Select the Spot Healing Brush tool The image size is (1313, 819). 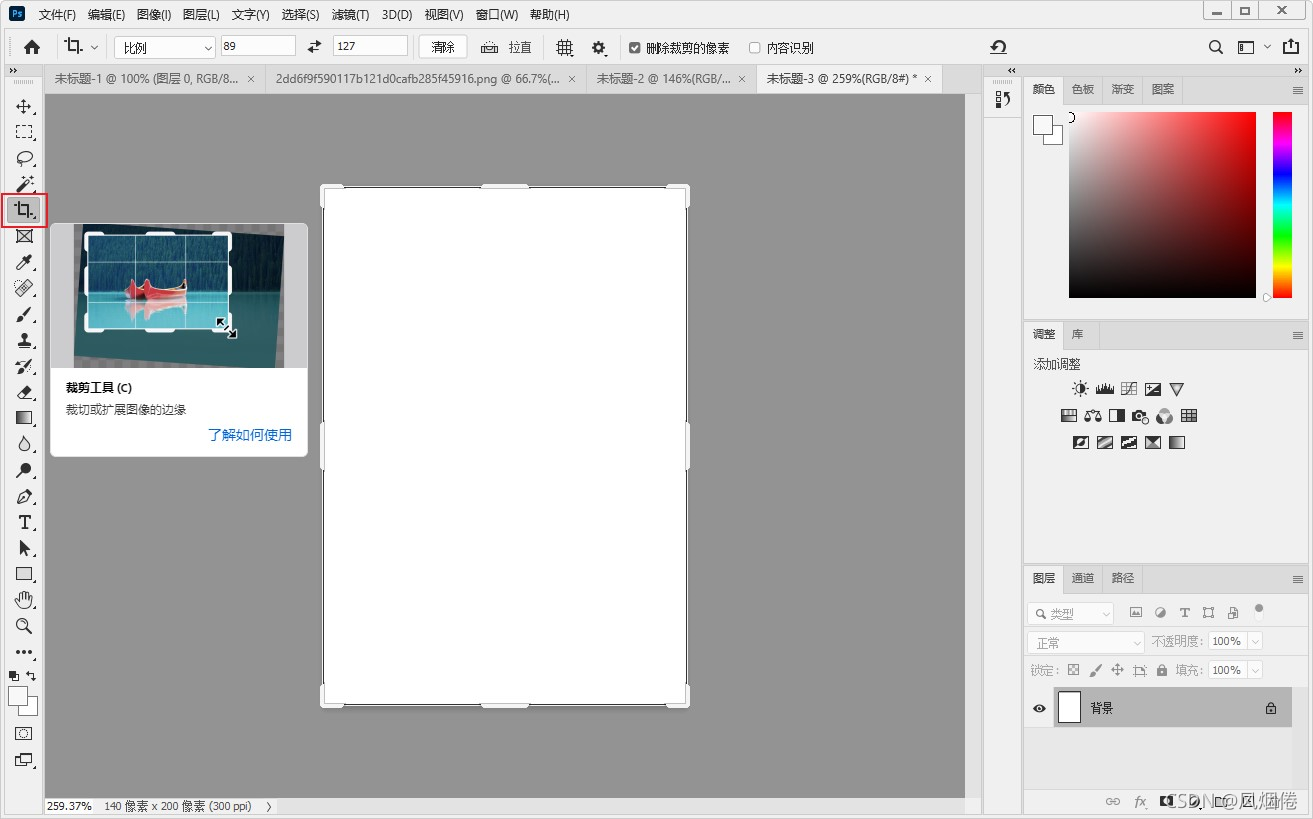click(x=24, y=288)
